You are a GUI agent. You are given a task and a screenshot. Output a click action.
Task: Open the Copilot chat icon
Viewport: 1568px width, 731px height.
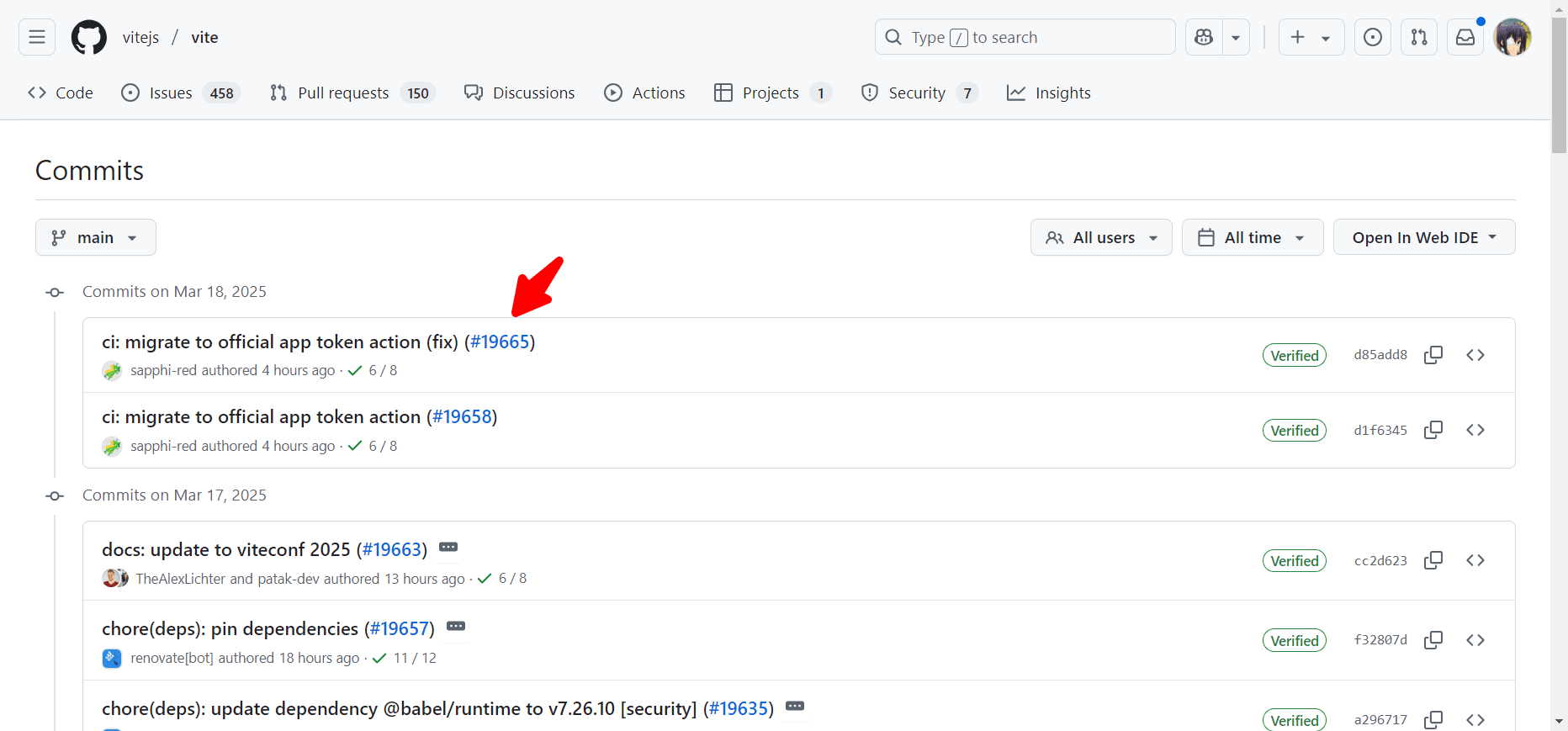pos(1204,37)
